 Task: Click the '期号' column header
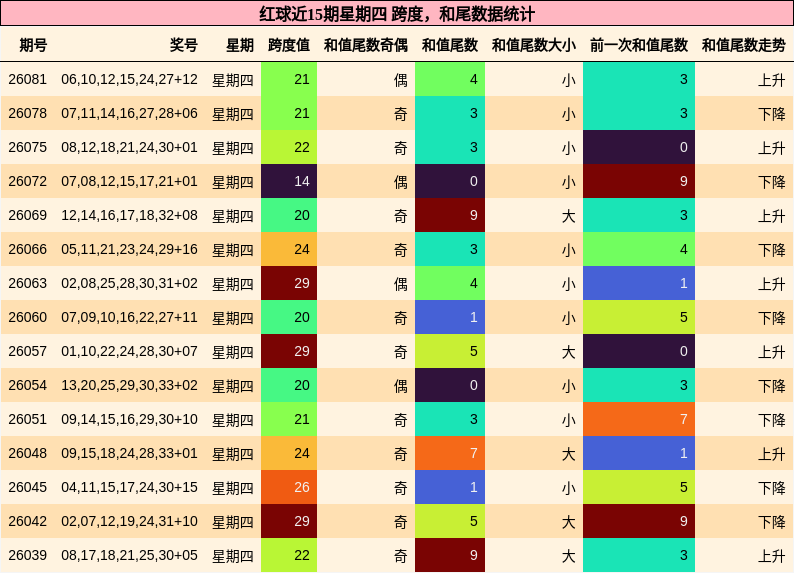(33, 45)
